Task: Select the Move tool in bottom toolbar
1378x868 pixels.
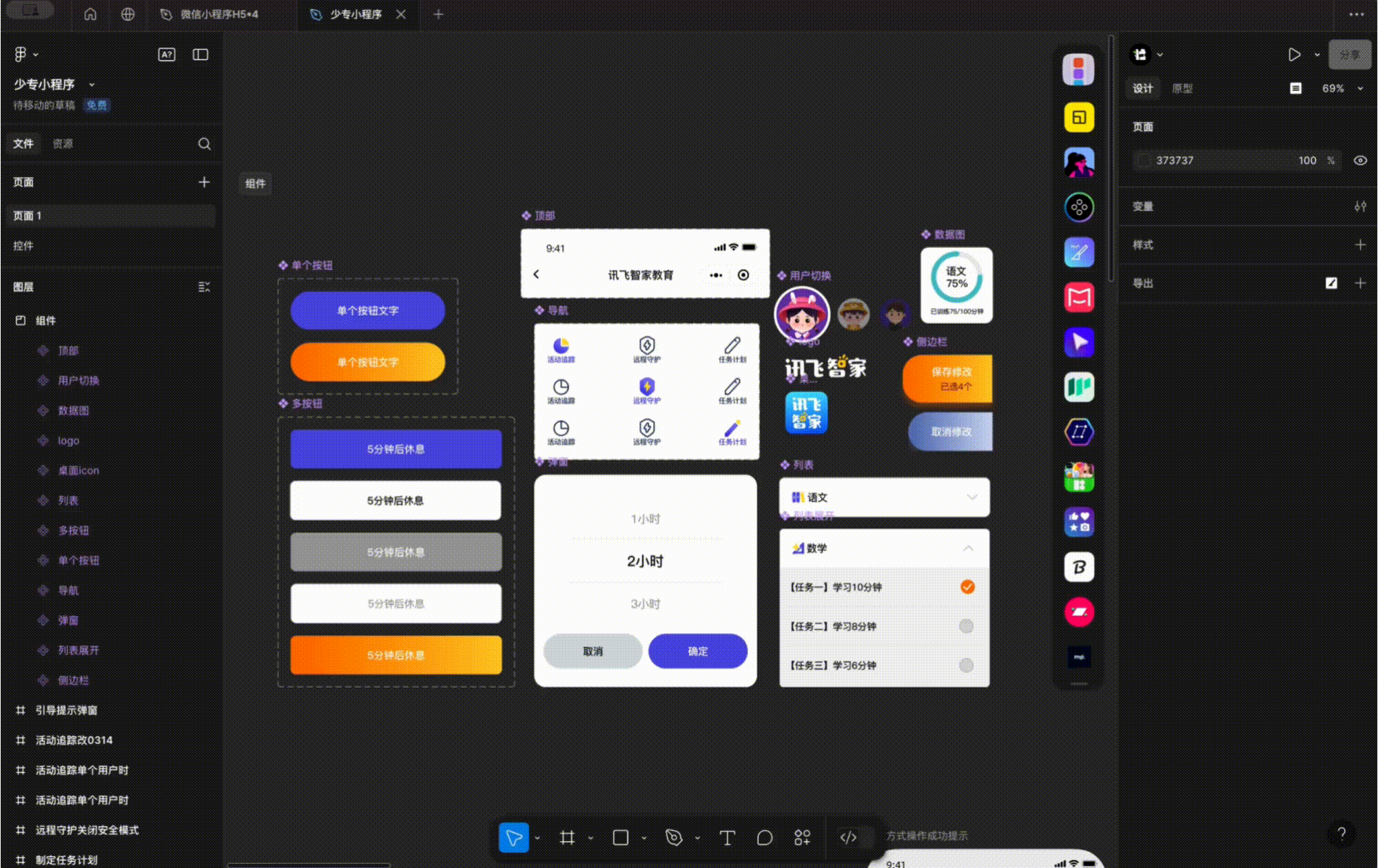Action: click(514, 837)
